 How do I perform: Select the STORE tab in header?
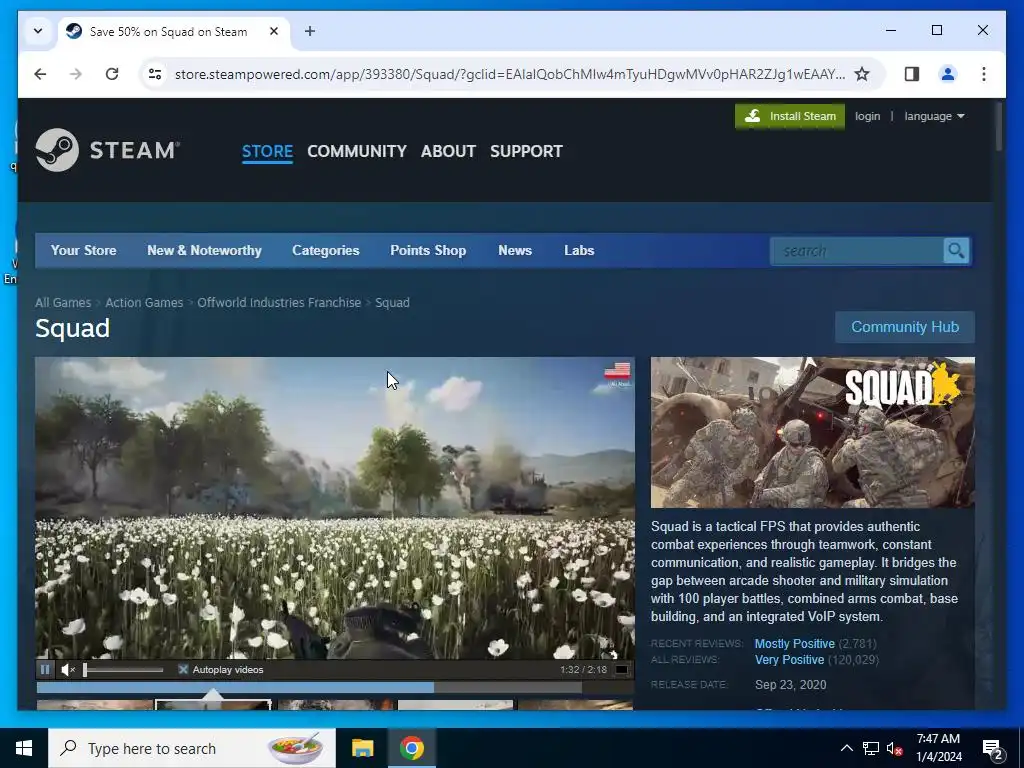click(x=267, y=152)
